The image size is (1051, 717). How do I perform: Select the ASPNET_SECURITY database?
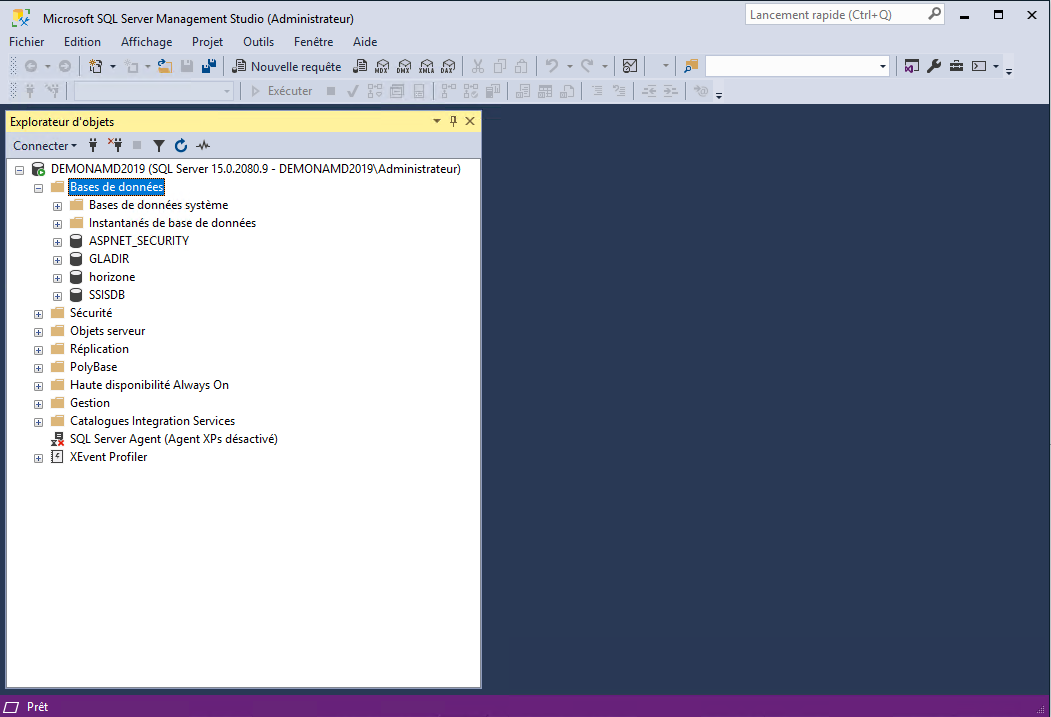coord(139,241)
